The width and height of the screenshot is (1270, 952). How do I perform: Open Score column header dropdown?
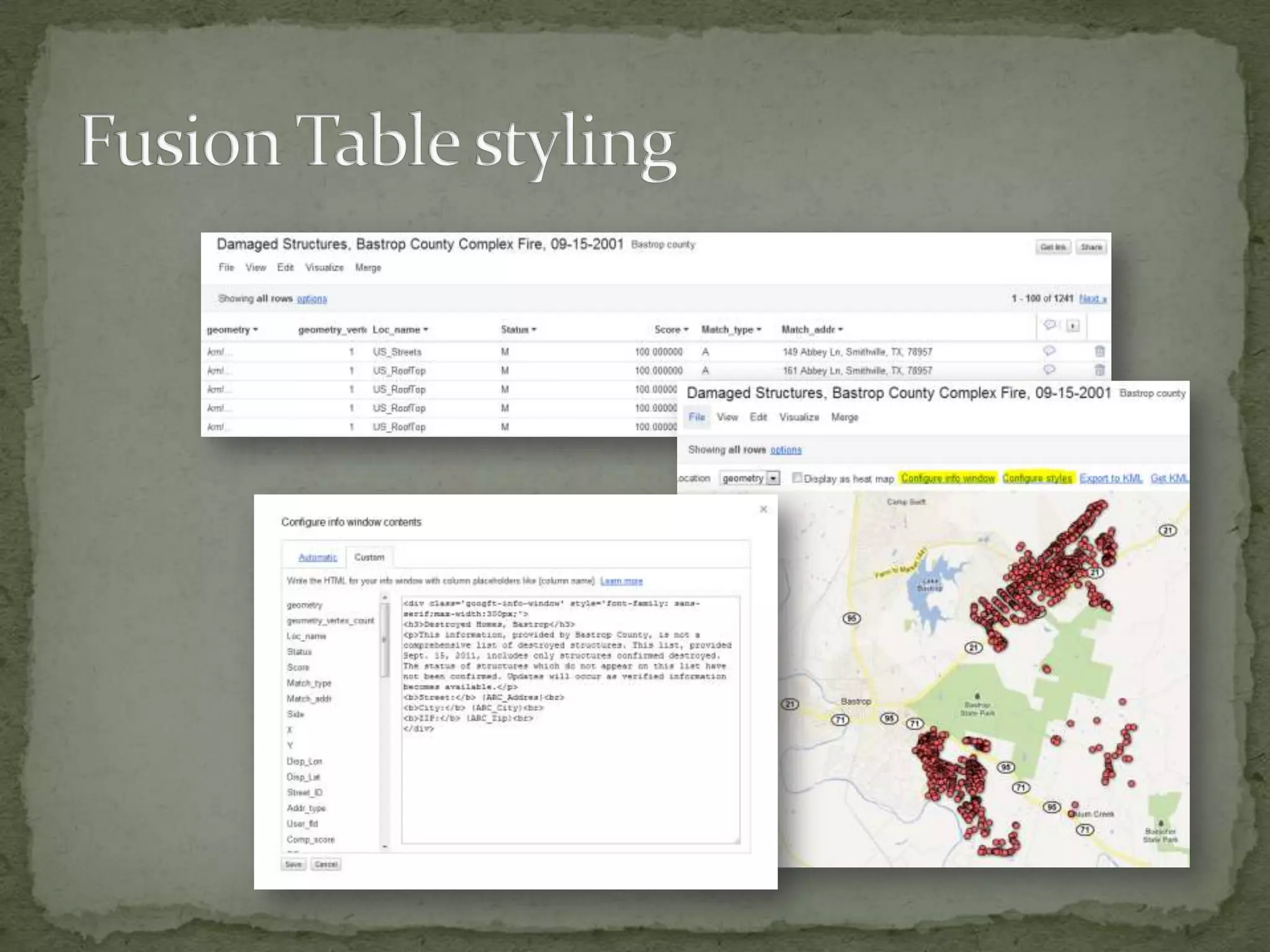(686, 330)
